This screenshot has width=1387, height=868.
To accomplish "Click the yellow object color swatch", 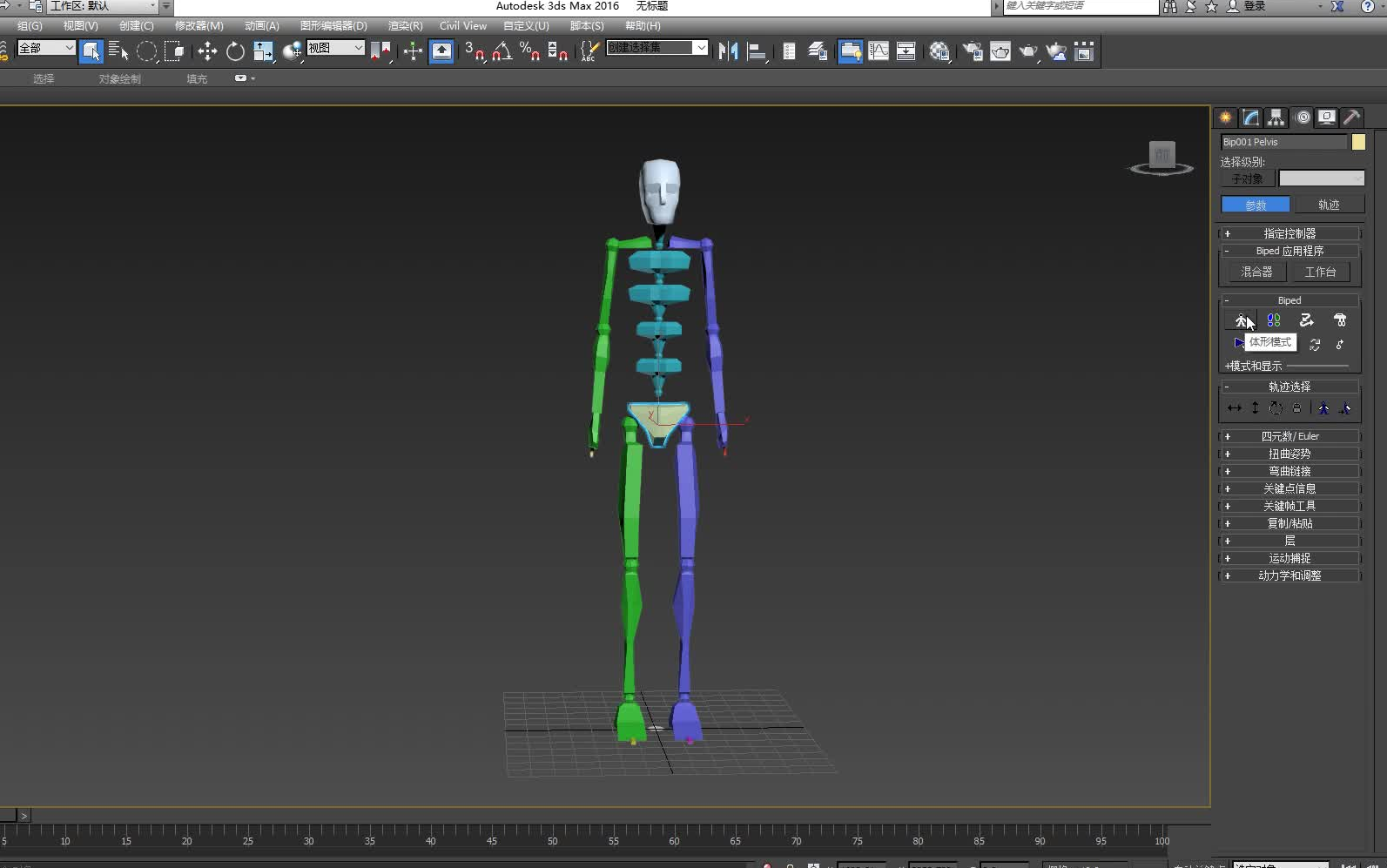I will [1358, 142].
